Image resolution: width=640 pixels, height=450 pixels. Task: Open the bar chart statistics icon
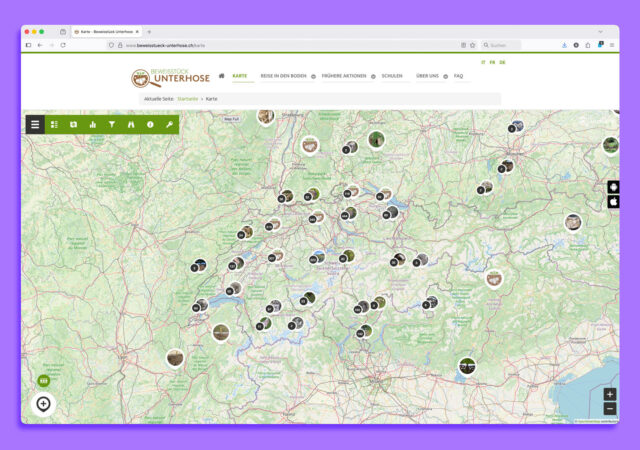pyautogui.click(x=93, y=125)
